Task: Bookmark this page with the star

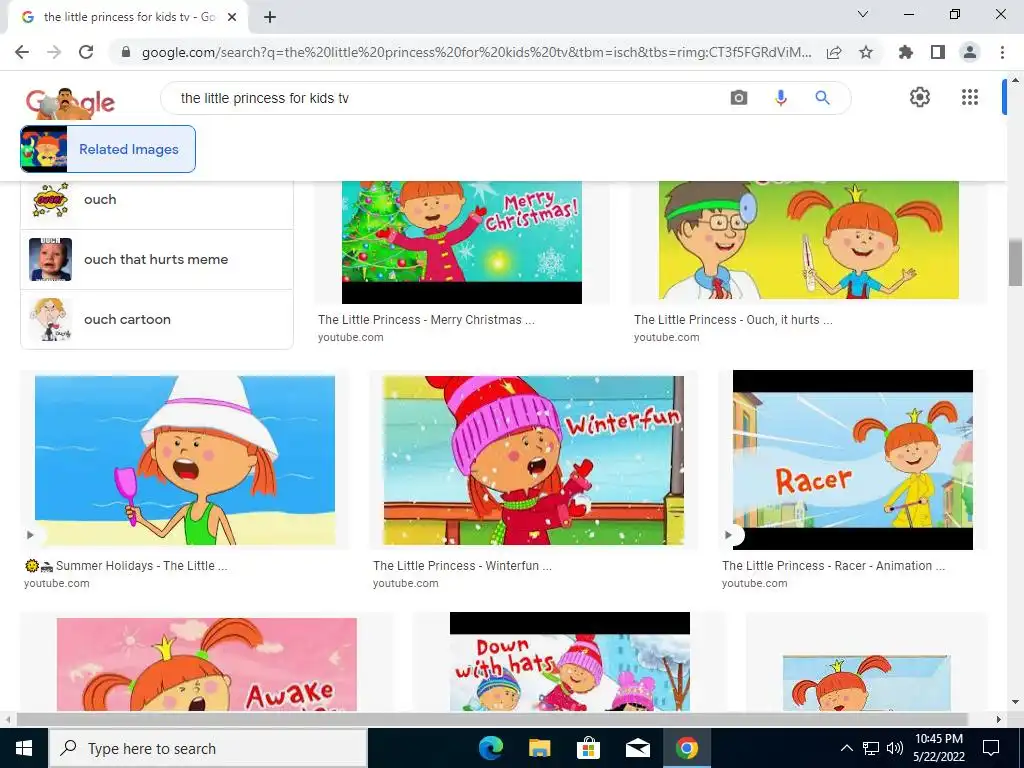Action: click(x=866, y=52)
